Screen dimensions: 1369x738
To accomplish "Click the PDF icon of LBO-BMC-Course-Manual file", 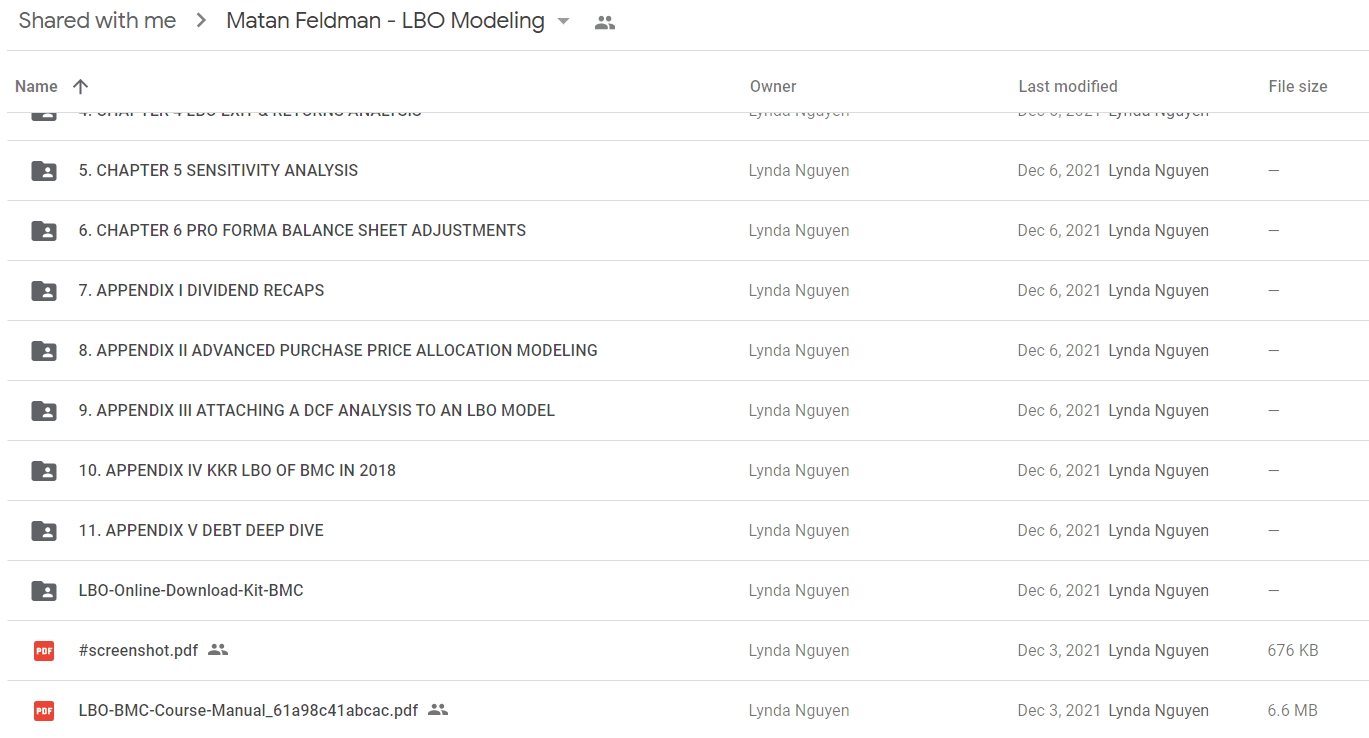I will (44, 711).
